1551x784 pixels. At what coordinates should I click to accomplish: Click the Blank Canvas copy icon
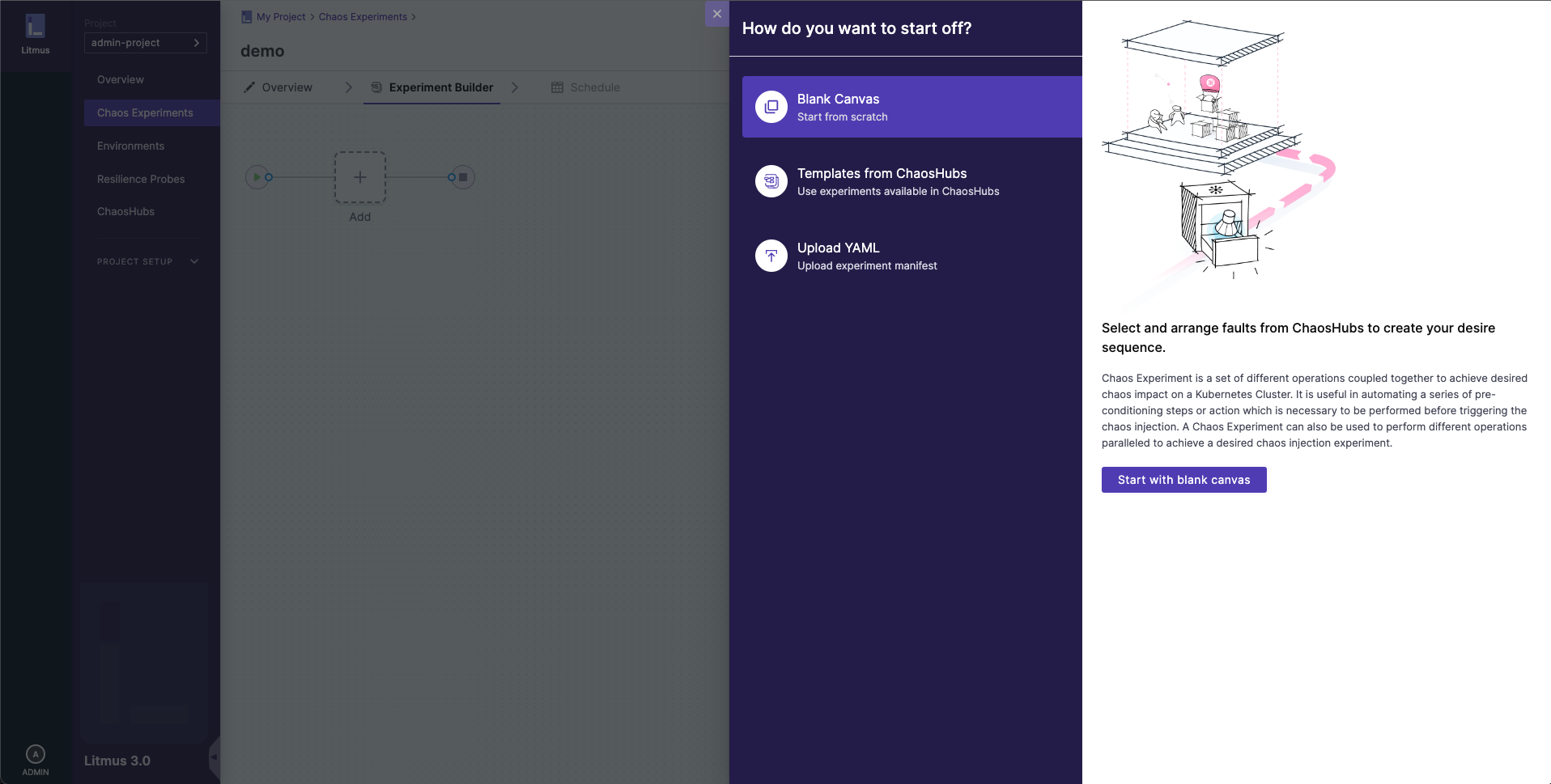pyautogui.click(x=771, y=107)
